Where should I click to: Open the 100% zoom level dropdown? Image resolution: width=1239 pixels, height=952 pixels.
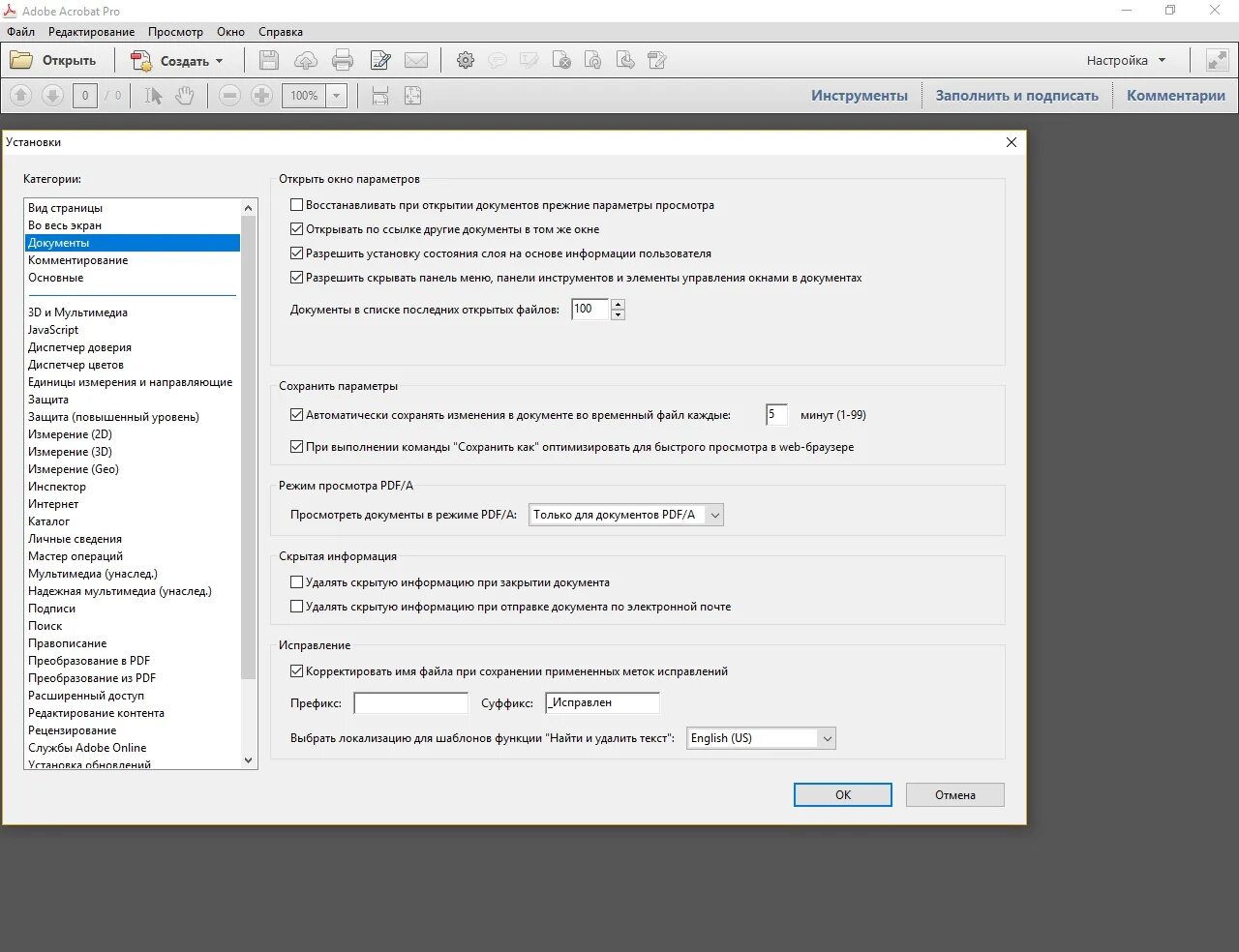pos(337,96)
